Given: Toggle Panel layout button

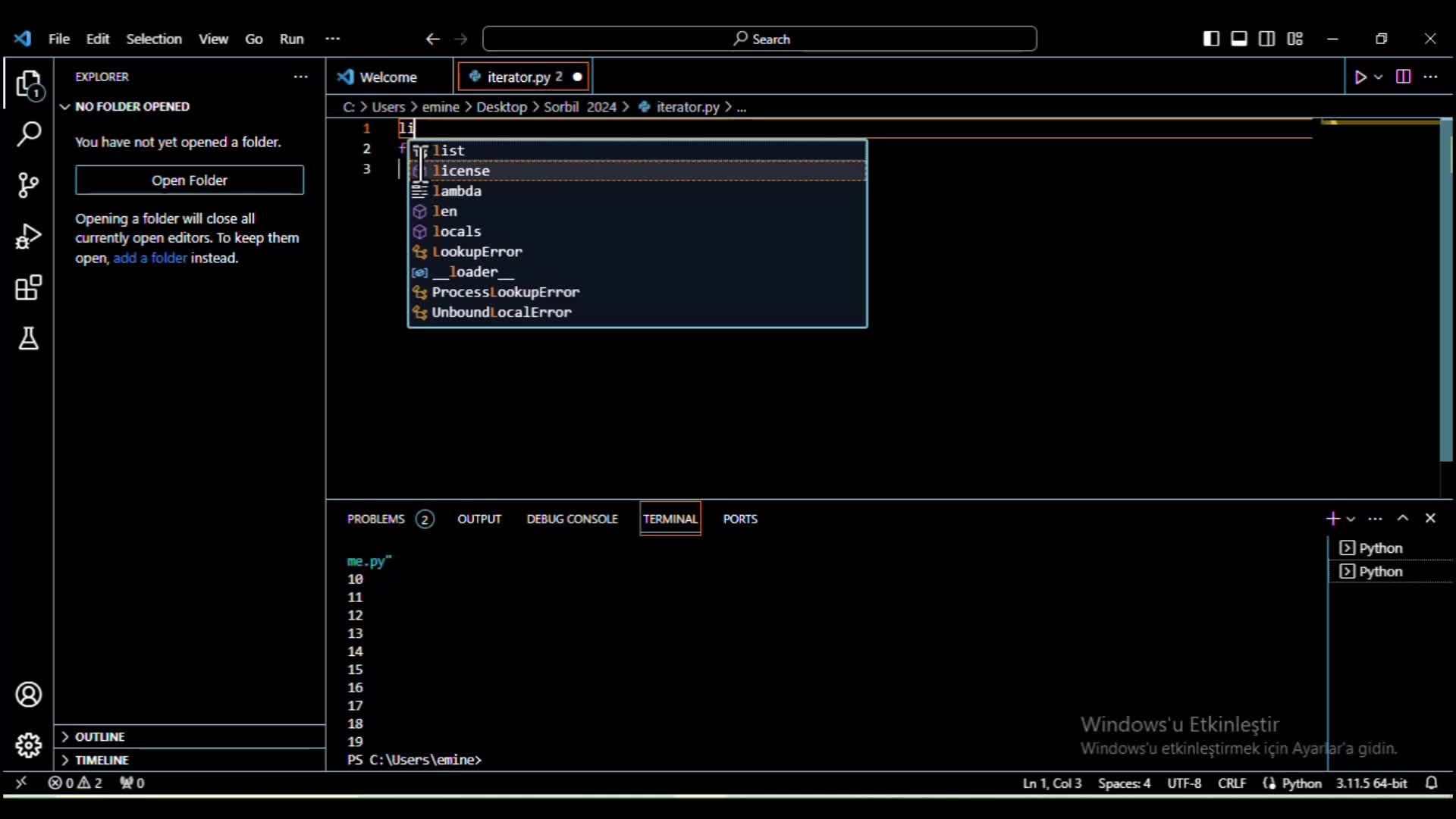Looking at the screenshot, I should (1239, 39).
